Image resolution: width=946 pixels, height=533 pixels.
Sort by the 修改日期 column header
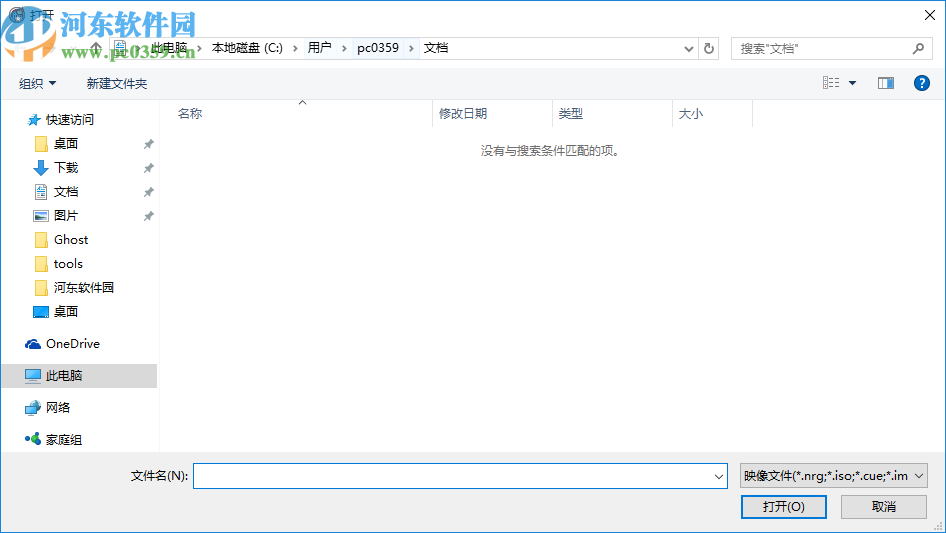(x=463, y=113)
